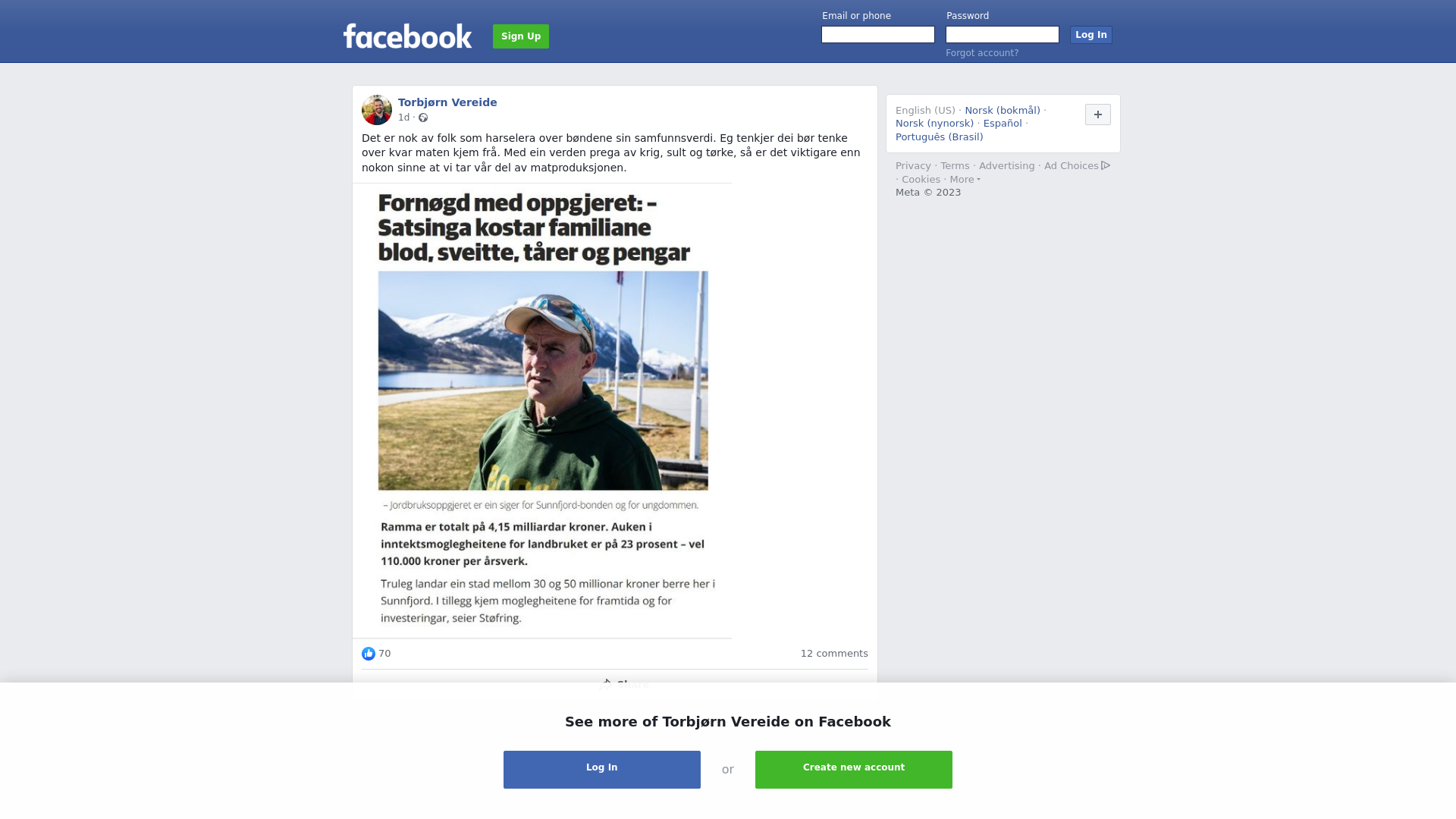The image size is (1456, 819).
Task: Click the Facebook logo
Action: pos(407,36)
